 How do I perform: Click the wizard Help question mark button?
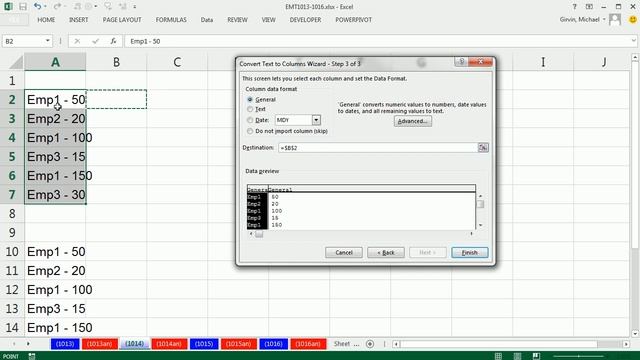[x=461, y=62]
